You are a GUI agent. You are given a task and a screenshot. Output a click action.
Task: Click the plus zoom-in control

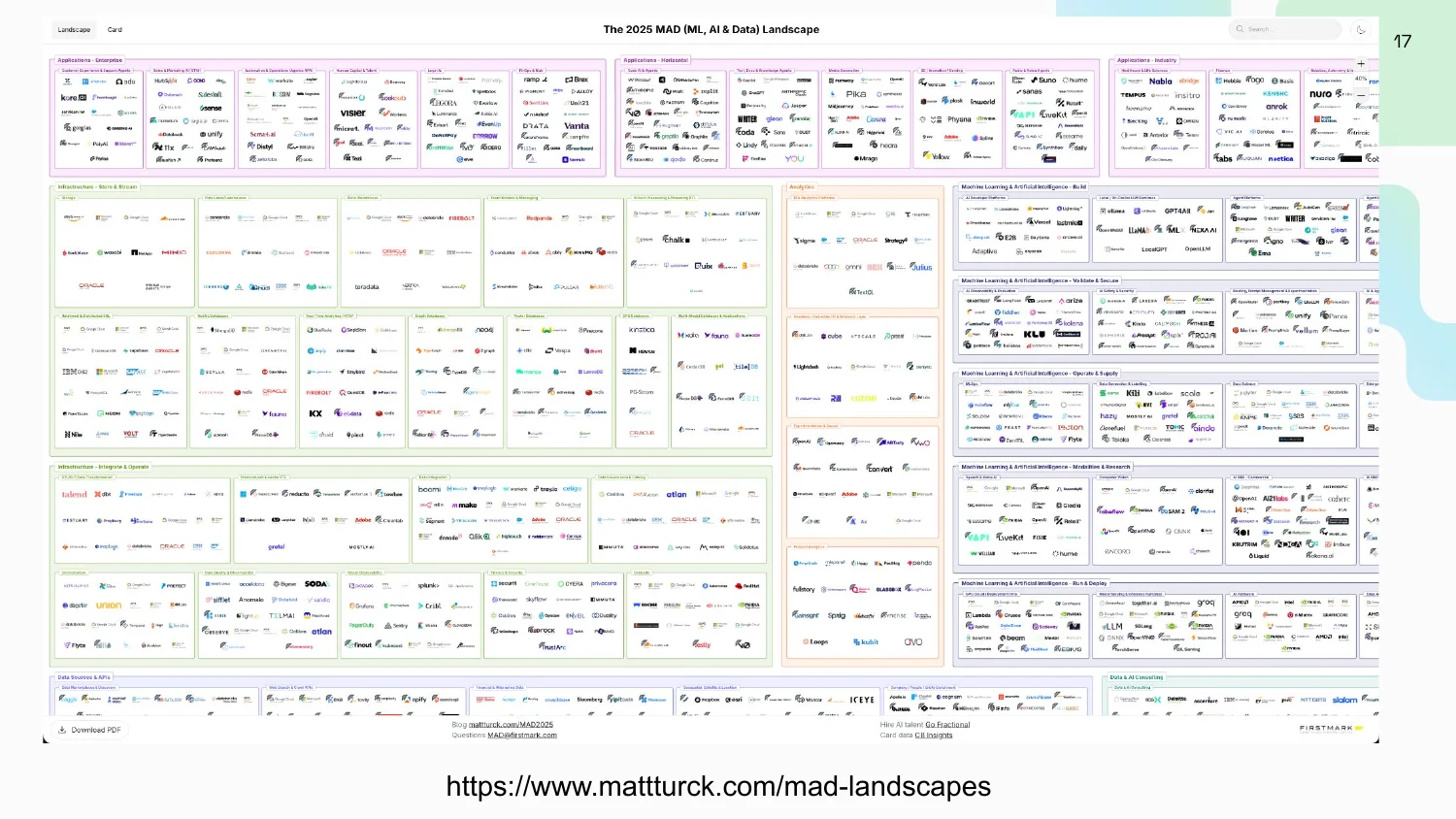[x=1361, y=64]
